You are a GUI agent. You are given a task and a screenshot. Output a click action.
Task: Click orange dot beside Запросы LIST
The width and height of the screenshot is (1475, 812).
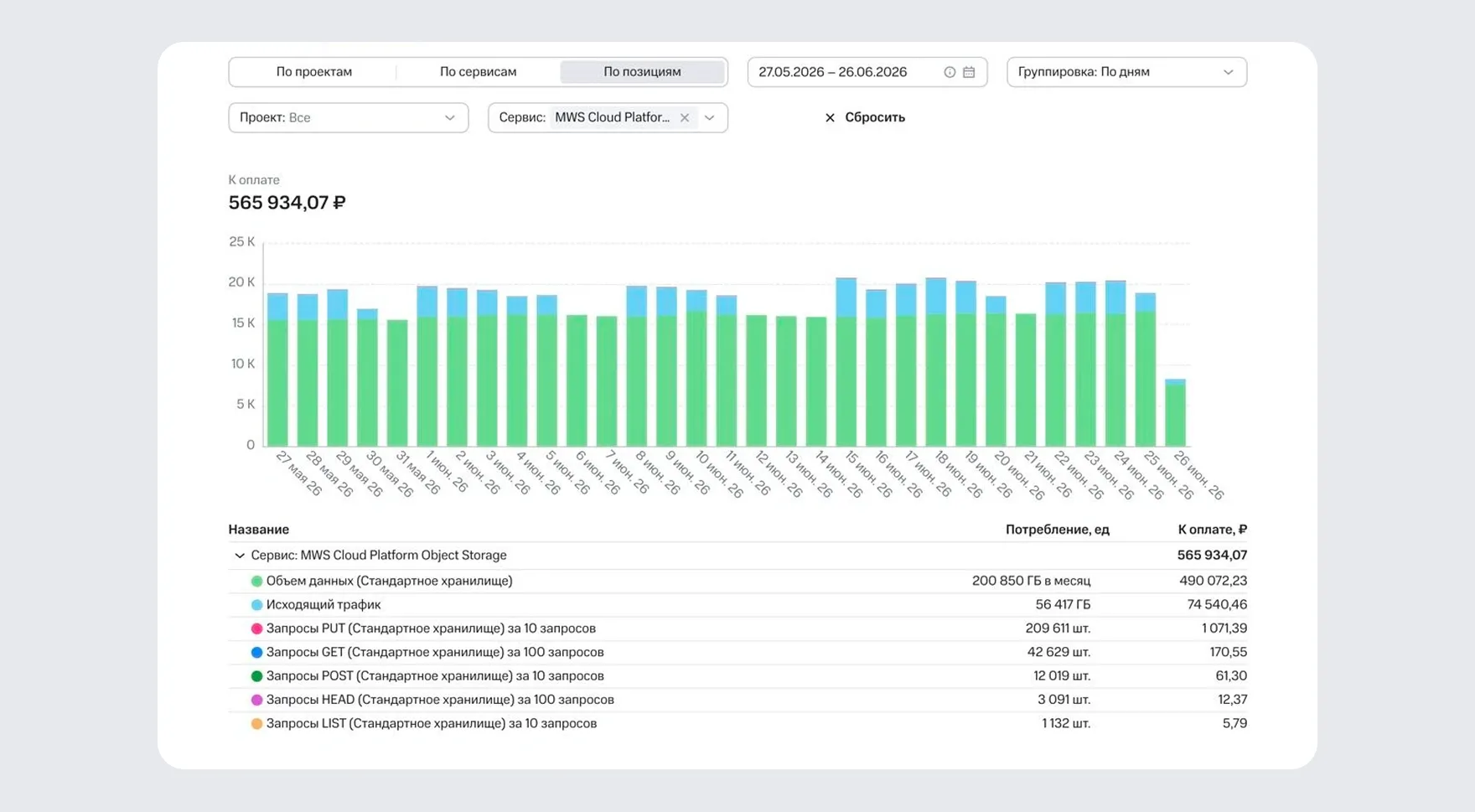tap(256, 723)
